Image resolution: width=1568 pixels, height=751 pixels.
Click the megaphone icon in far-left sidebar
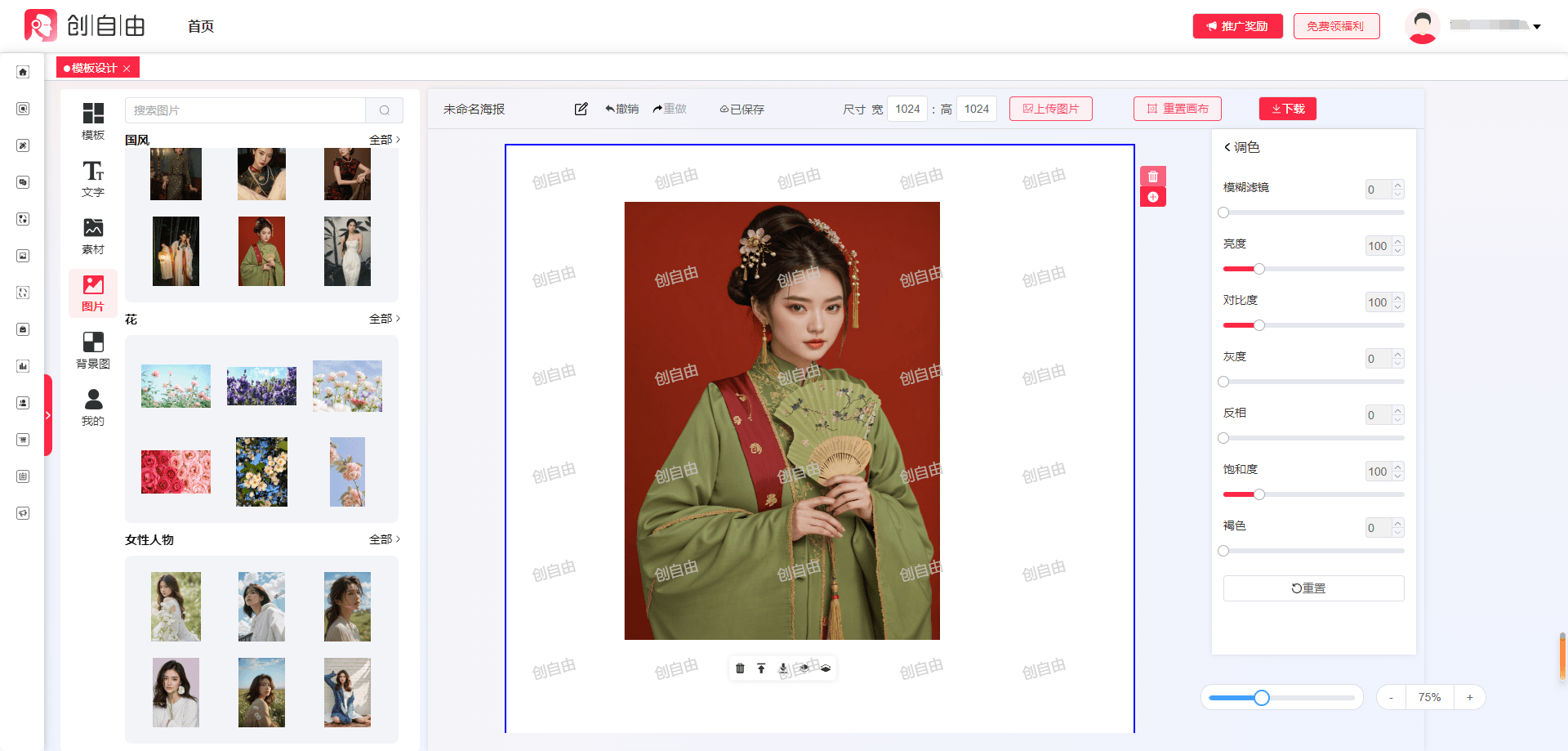23,513
